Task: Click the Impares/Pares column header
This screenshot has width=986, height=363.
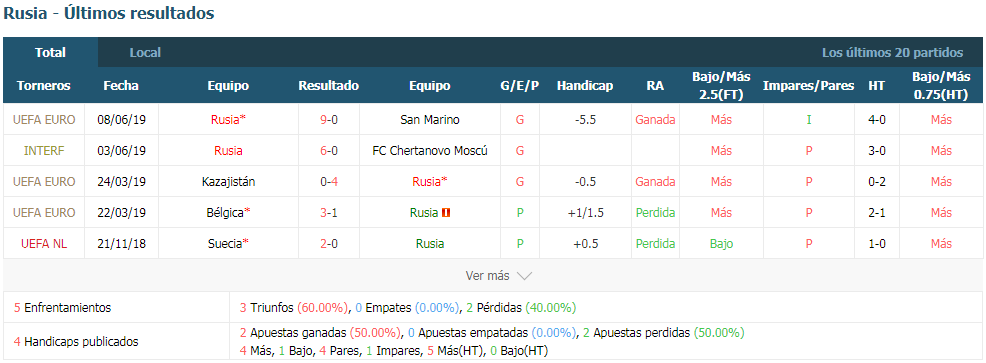Action: (x=808, y=86)
